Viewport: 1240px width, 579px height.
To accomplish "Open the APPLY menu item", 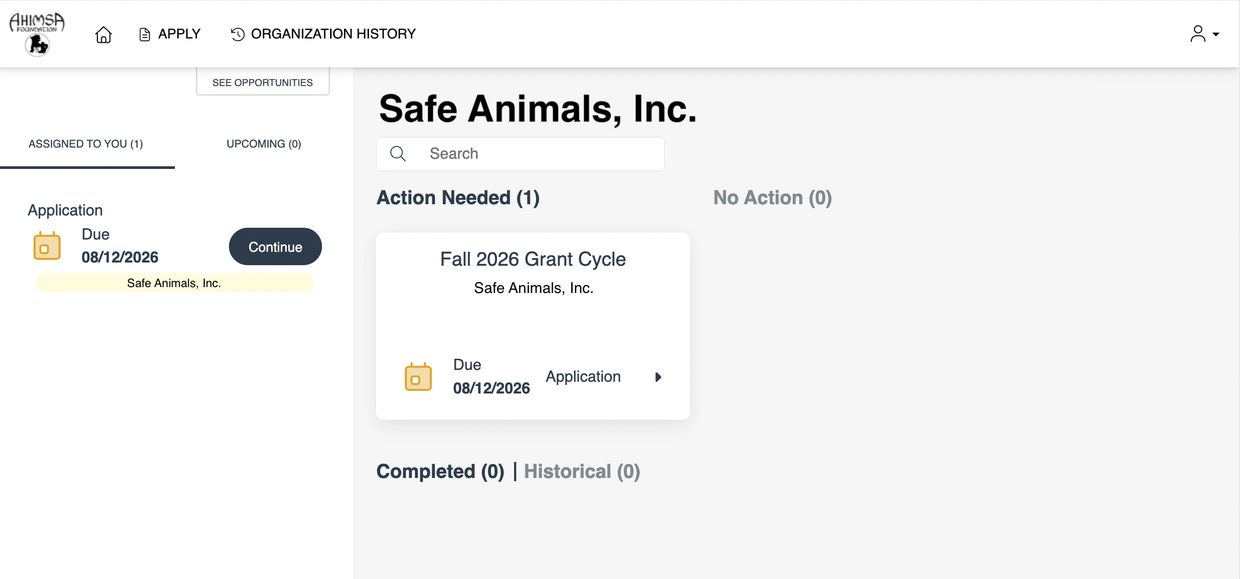I will click(x=169, y=34).
